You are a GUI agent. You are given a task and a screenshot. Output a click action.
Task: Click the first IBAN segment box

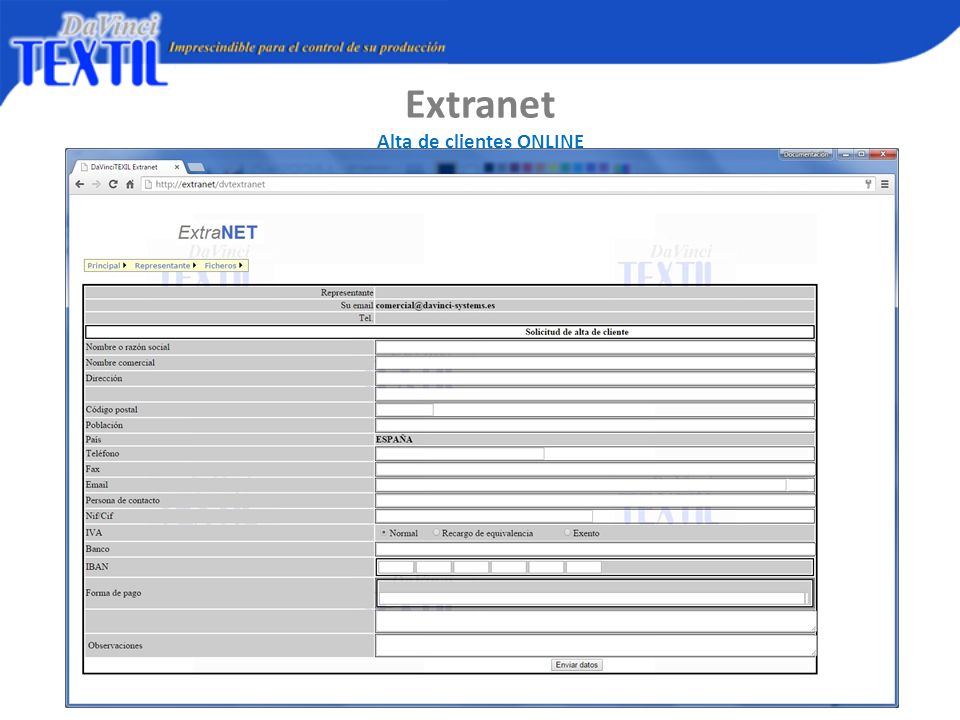pyautogui.click(x=396, y=567)
